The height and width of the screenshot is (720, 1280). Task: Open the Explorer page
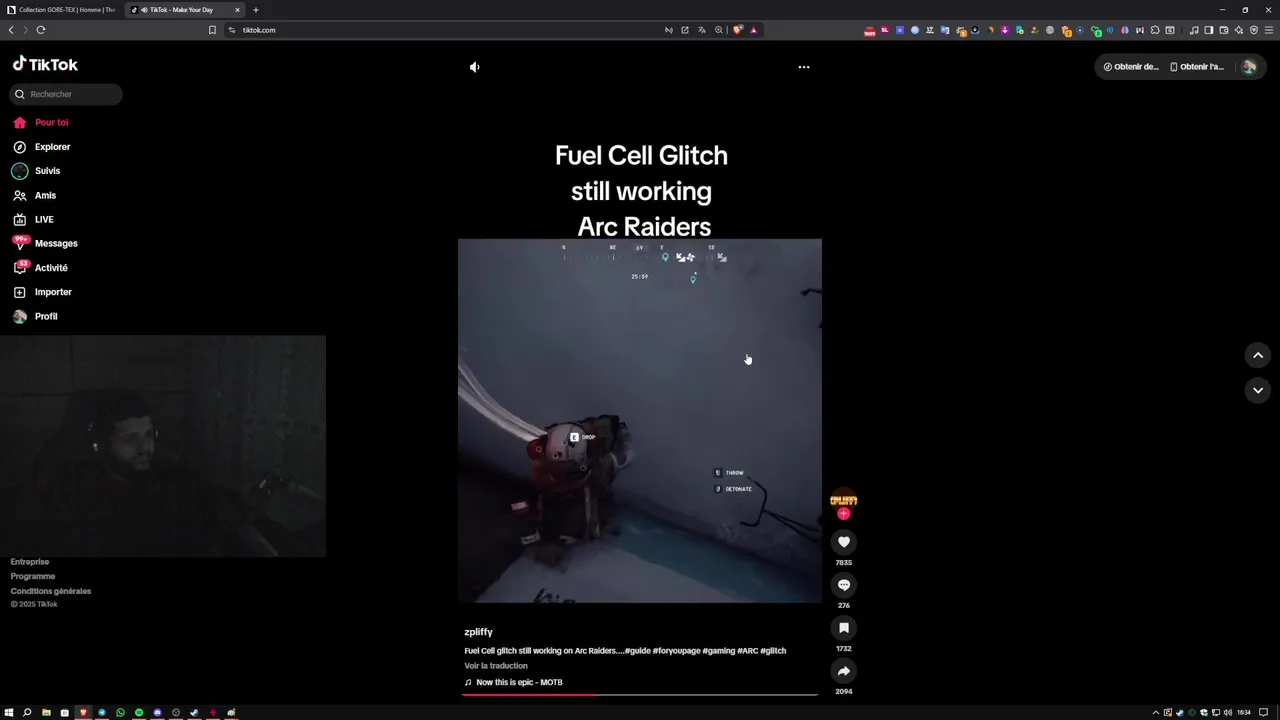pos(41,147)
